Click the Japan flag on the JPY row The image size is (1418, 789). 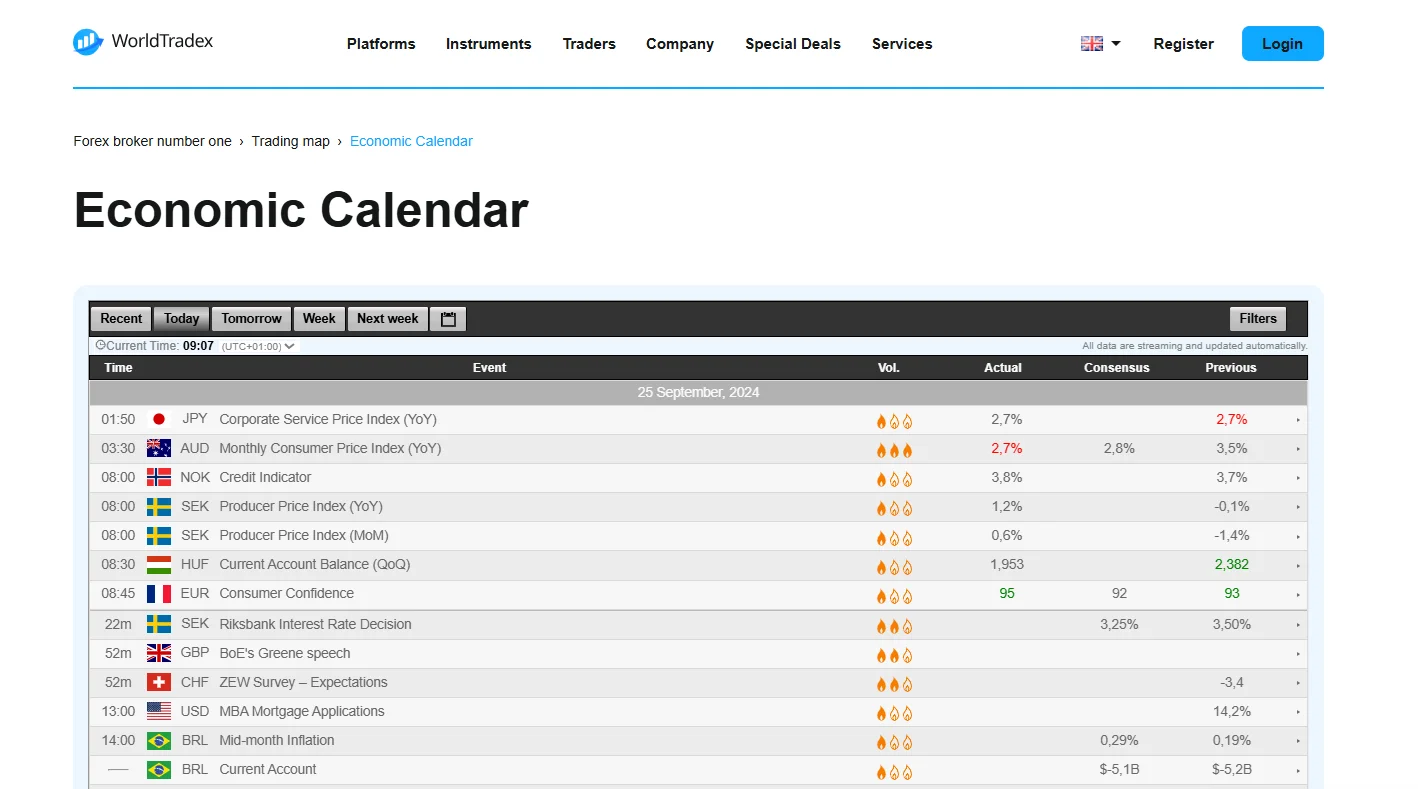[159, 419]
